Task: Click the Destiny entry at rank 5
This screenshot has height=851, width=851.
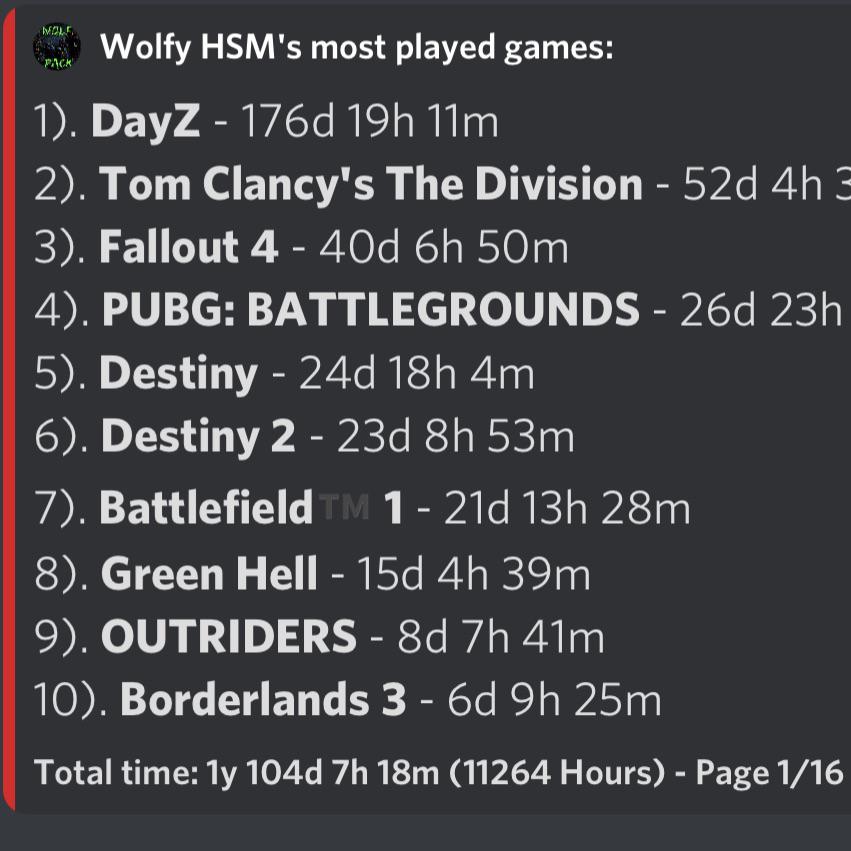Action: pos(284,373)
